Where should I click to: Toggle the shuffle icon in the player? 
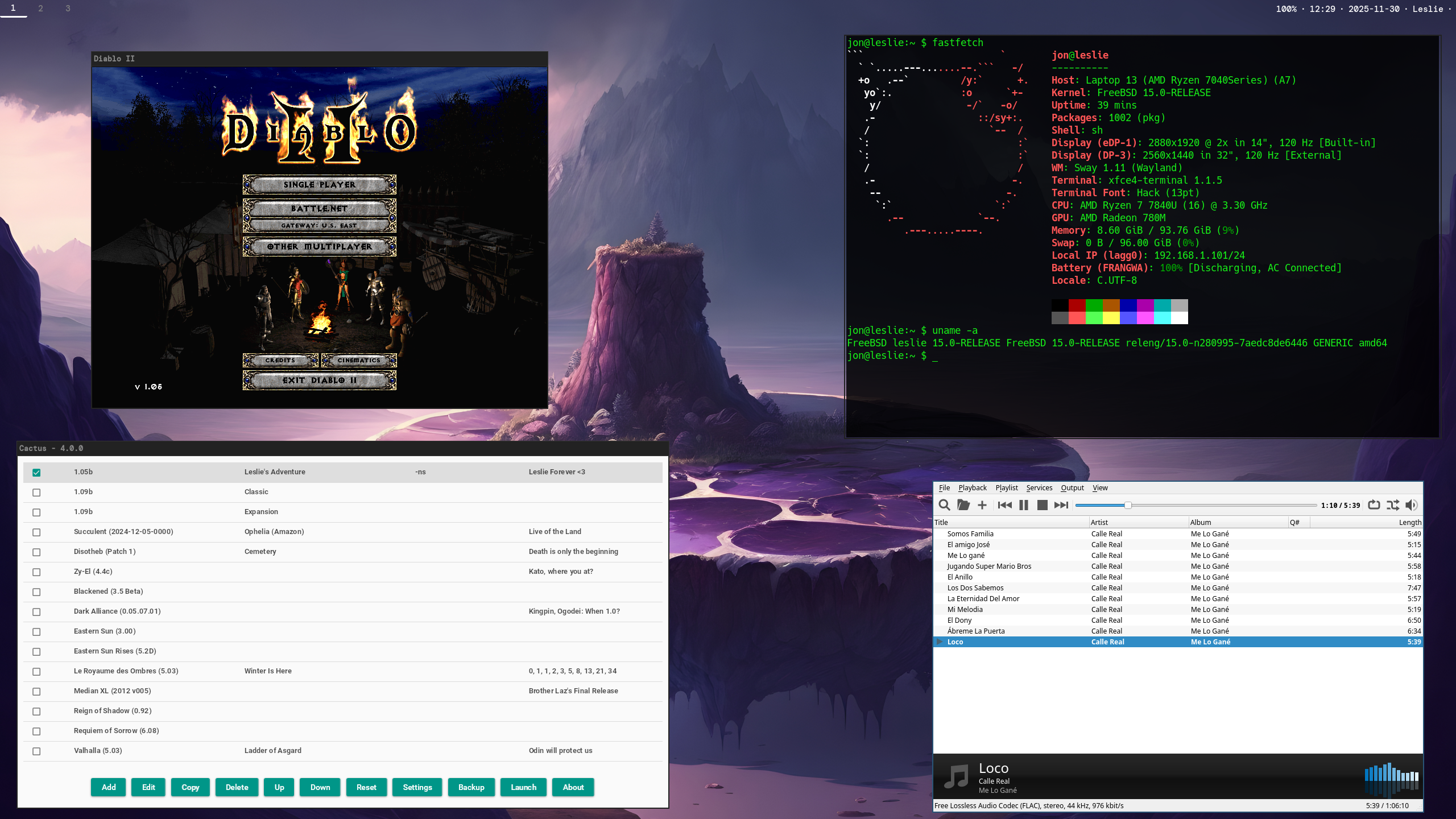(1392, 505)
